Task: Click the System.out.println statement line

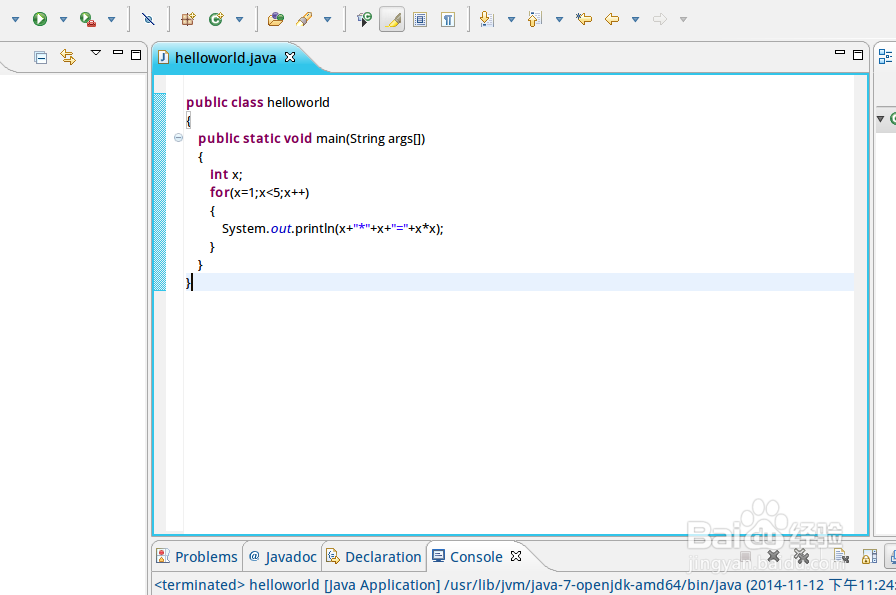Action: coord(333,229)
